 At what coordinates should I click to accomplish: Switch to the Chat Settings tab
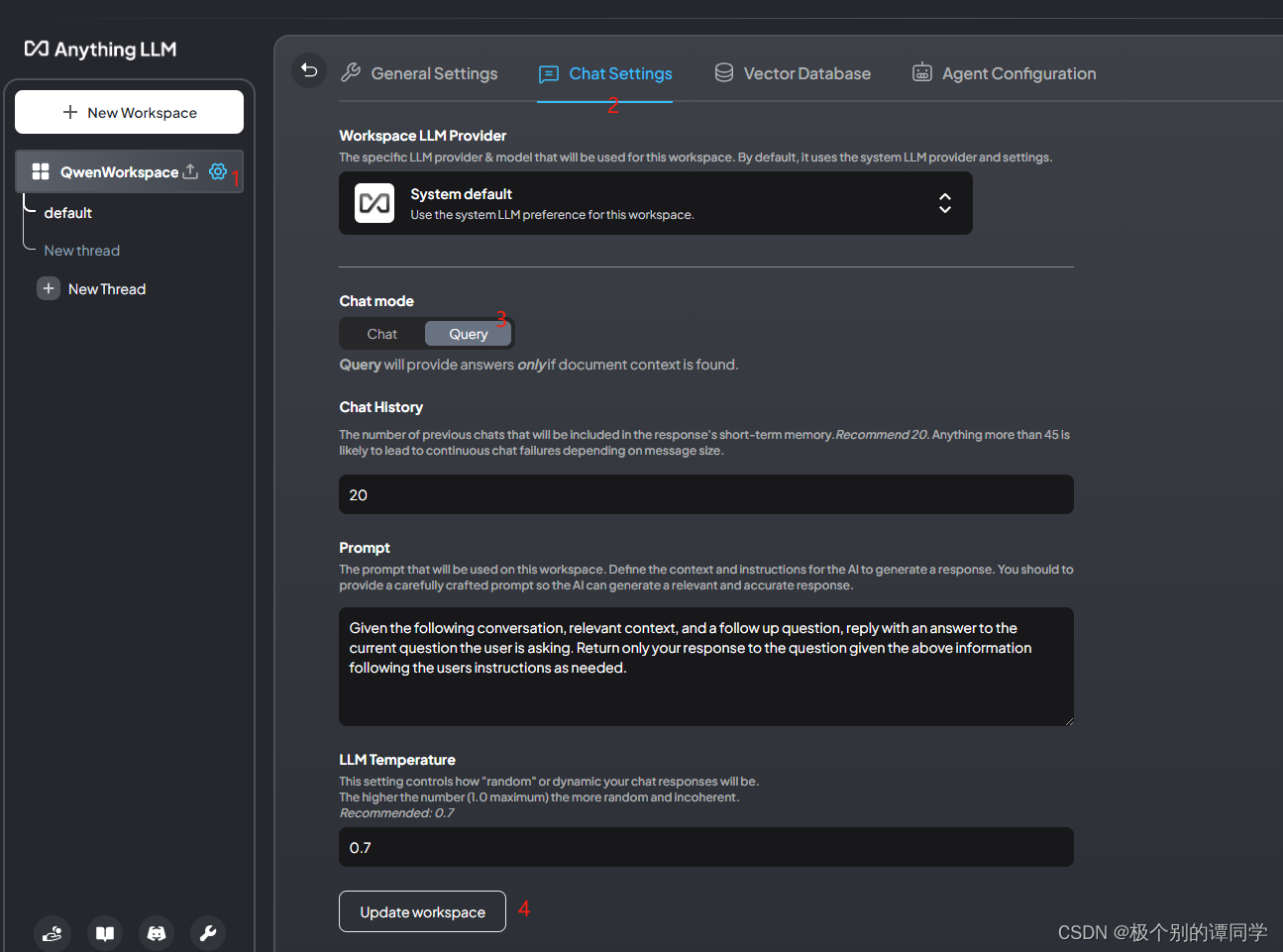[x=605, y=73]
